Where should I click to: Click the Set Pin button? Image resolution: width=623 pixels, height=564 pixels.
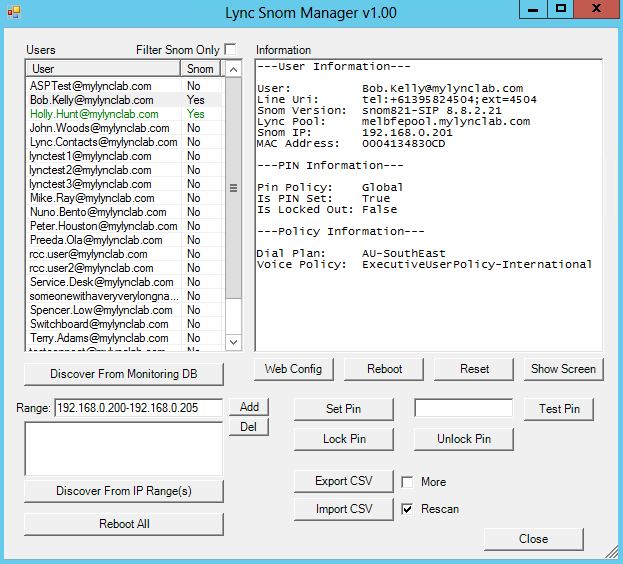[344, 409]
